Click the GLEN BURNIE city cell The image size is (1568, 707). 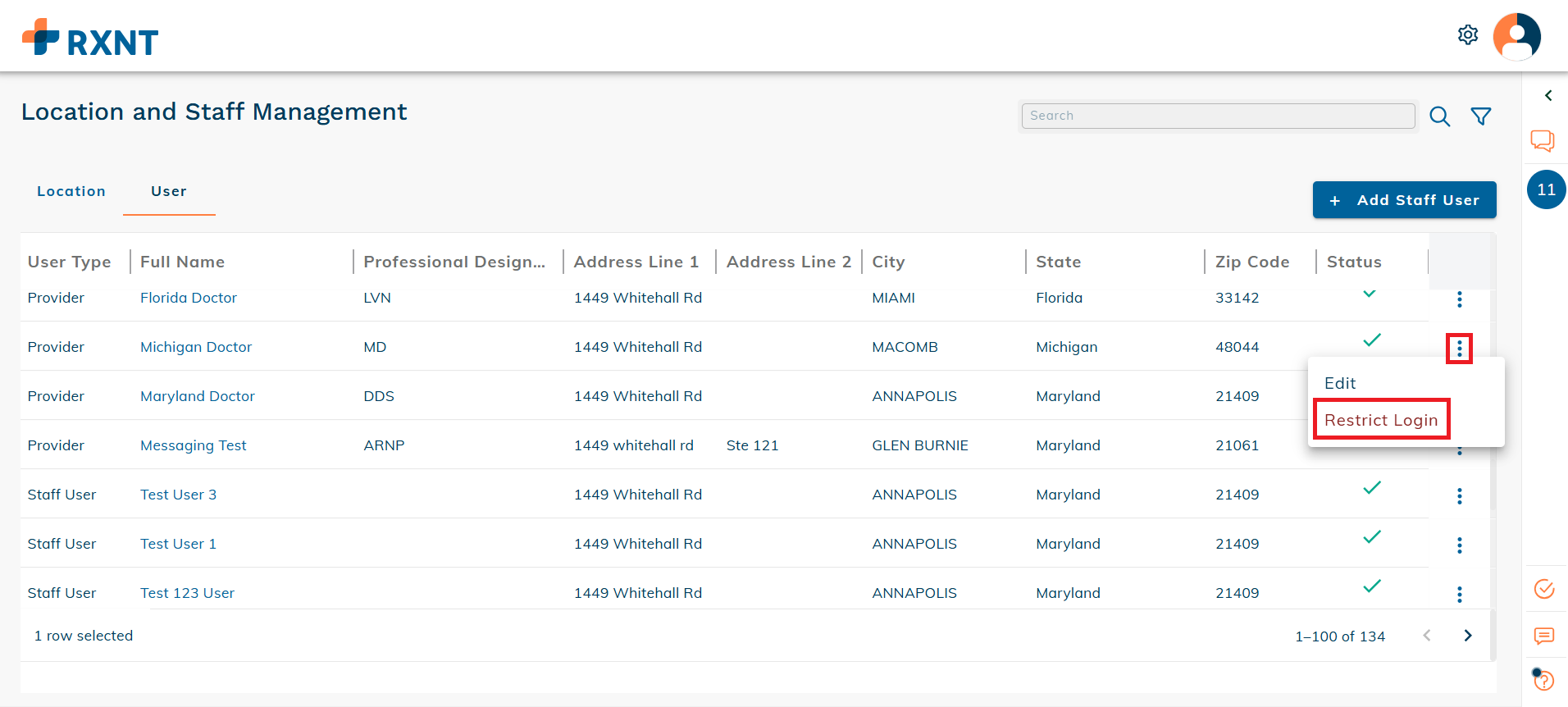coord(920,445)
